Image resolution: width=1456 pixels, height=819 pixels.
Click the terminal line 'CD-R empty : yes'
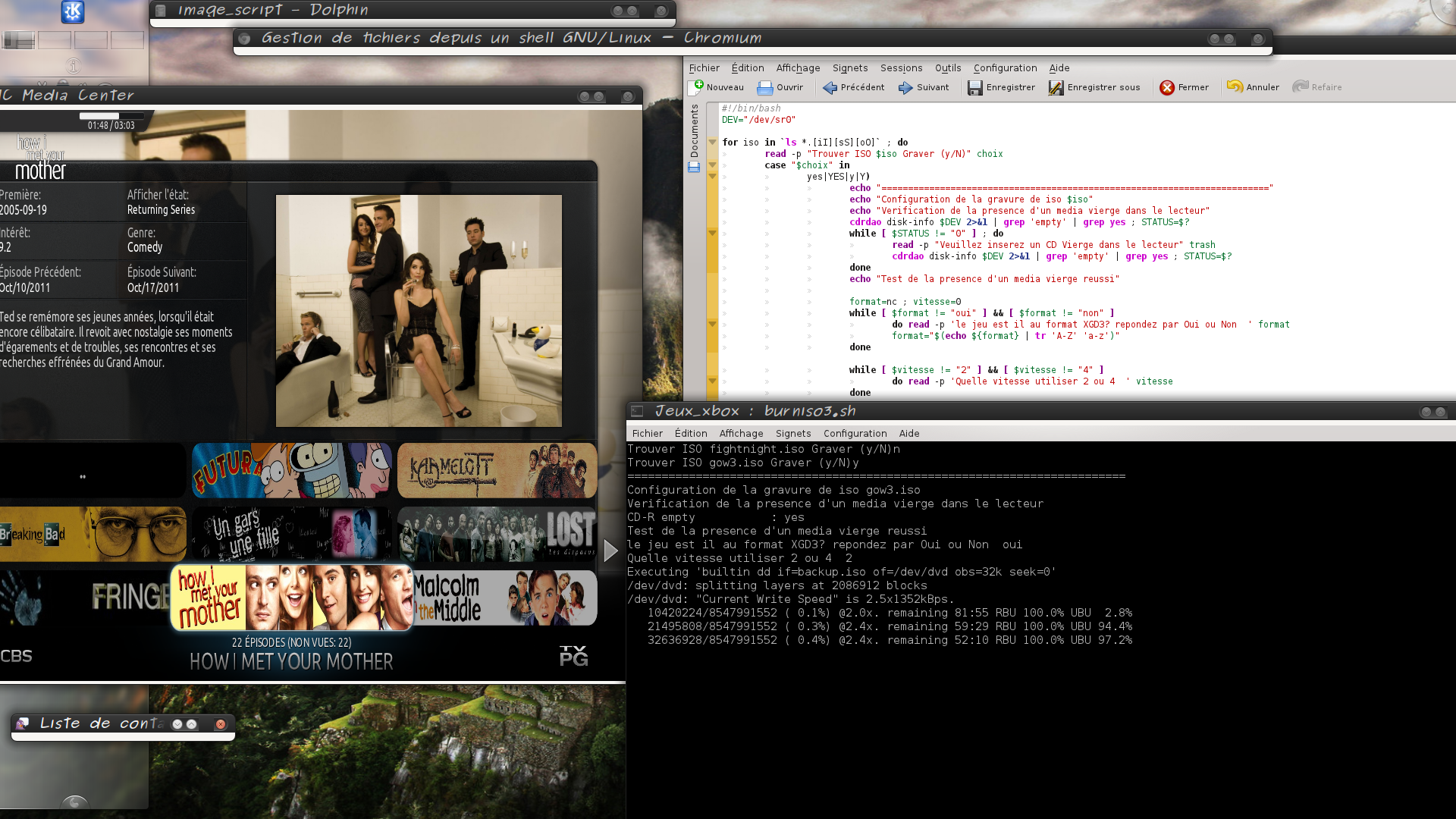(716, 517)
